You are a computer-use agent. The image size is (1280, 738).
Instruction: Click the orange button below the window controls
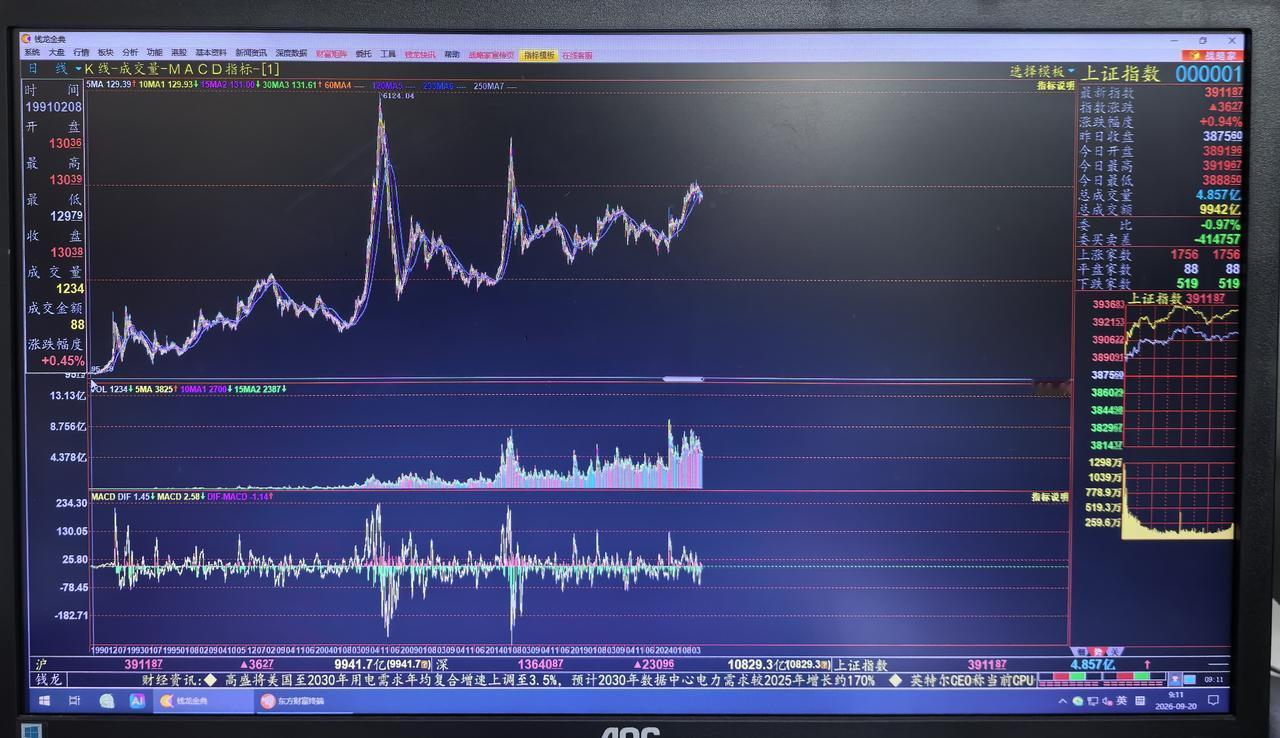[1211, 56]
